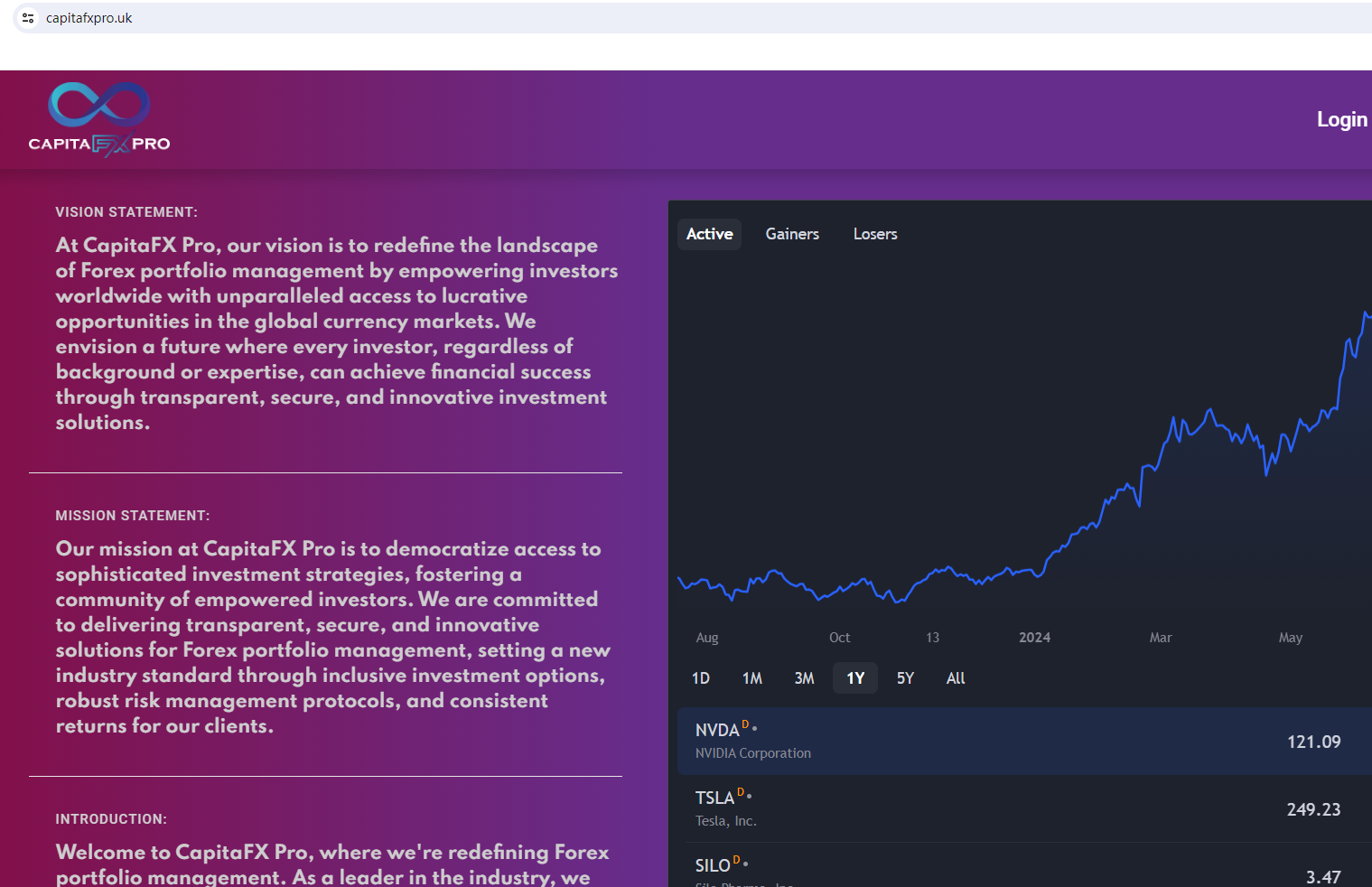1372x887 pixels.
Task: Click the Mar label on chart axis
Action: coord(1161,638)
